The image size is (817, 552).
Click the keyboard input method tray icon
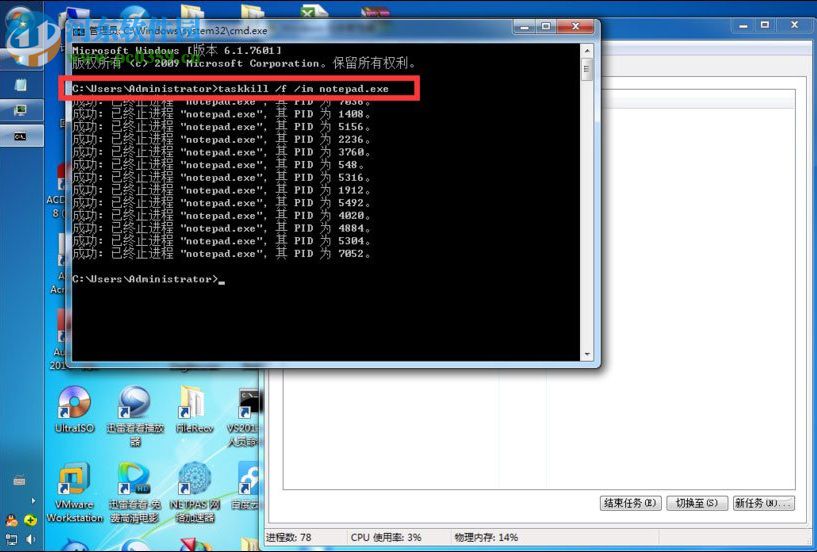pyautogui.click(x=19, y=481)
